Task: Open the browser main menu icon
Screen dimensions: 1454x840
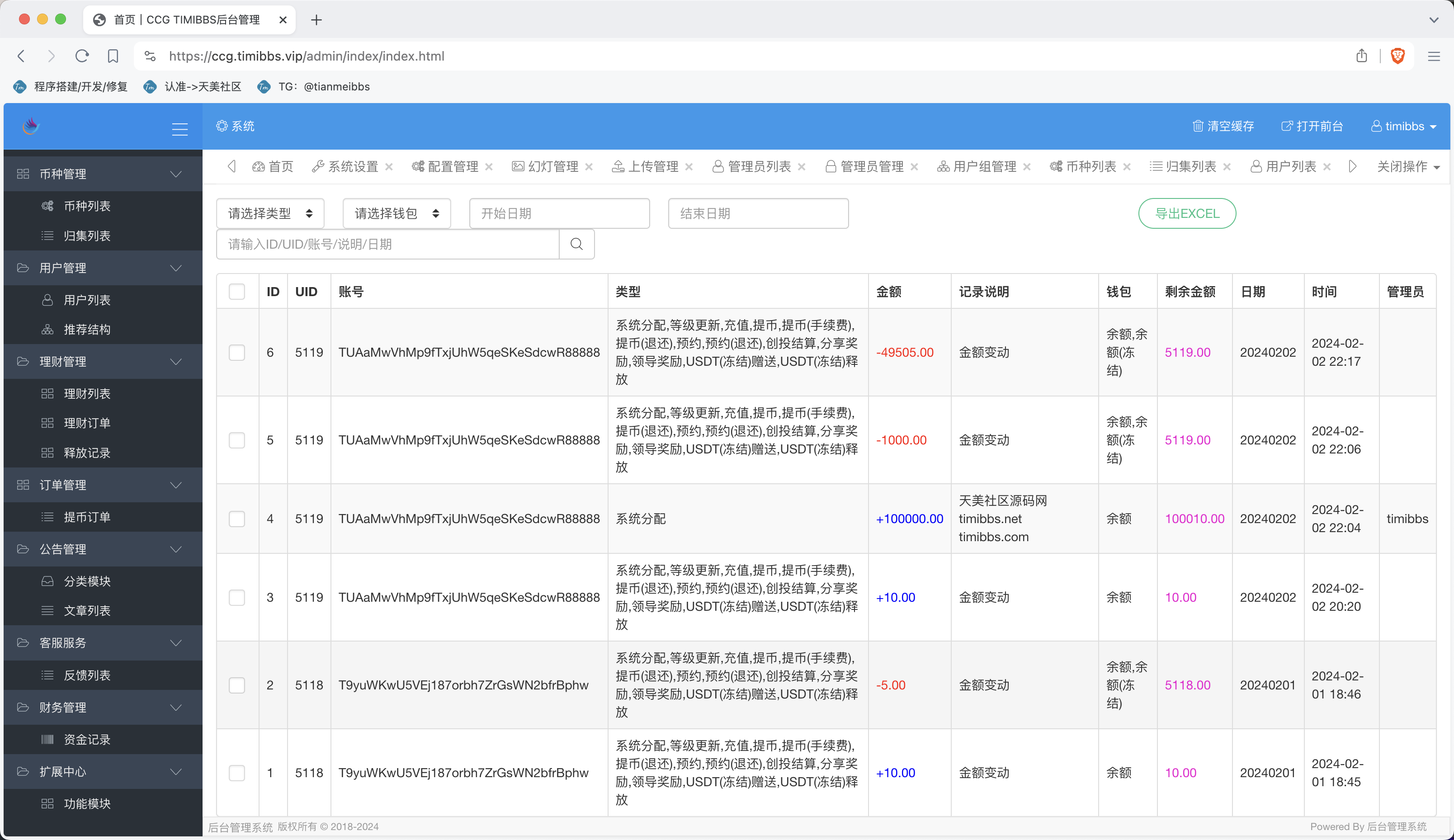Action: (x=1434, y=56)
